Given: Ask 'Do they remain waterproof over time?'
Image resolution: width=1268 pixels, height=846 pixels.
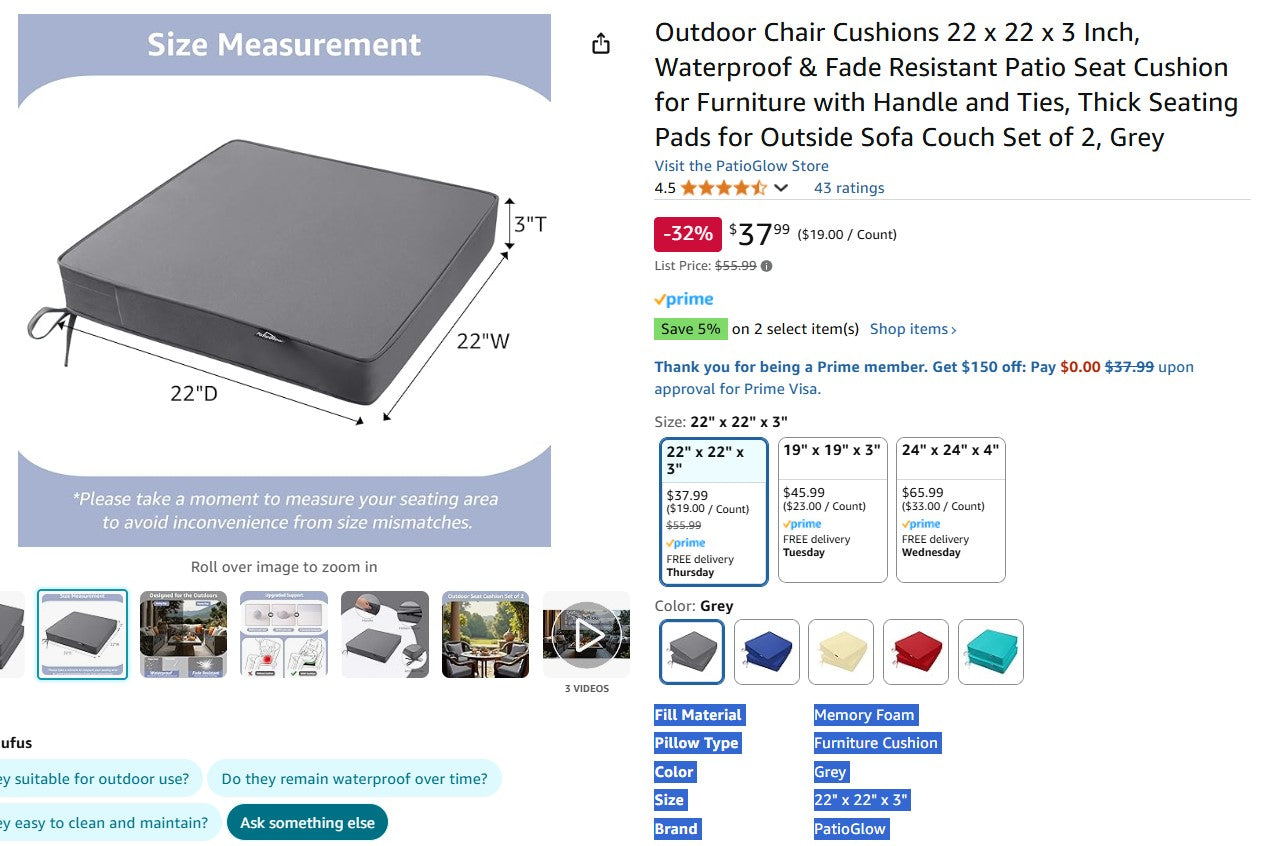Looking at the screenshot, I should click(354, 779).
